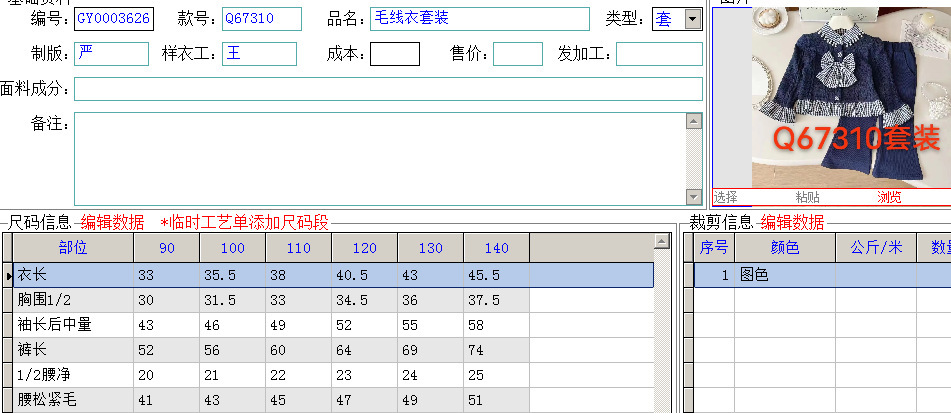Click the size 110 column header
Image resolution: width=951 pixels, height=413 pixels.
(298, 248)
